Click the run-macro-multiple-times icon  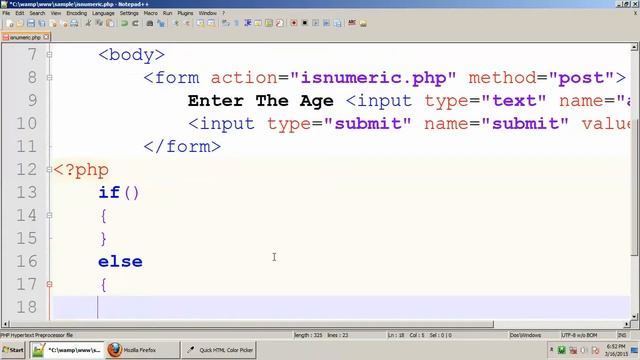point(326,23)
